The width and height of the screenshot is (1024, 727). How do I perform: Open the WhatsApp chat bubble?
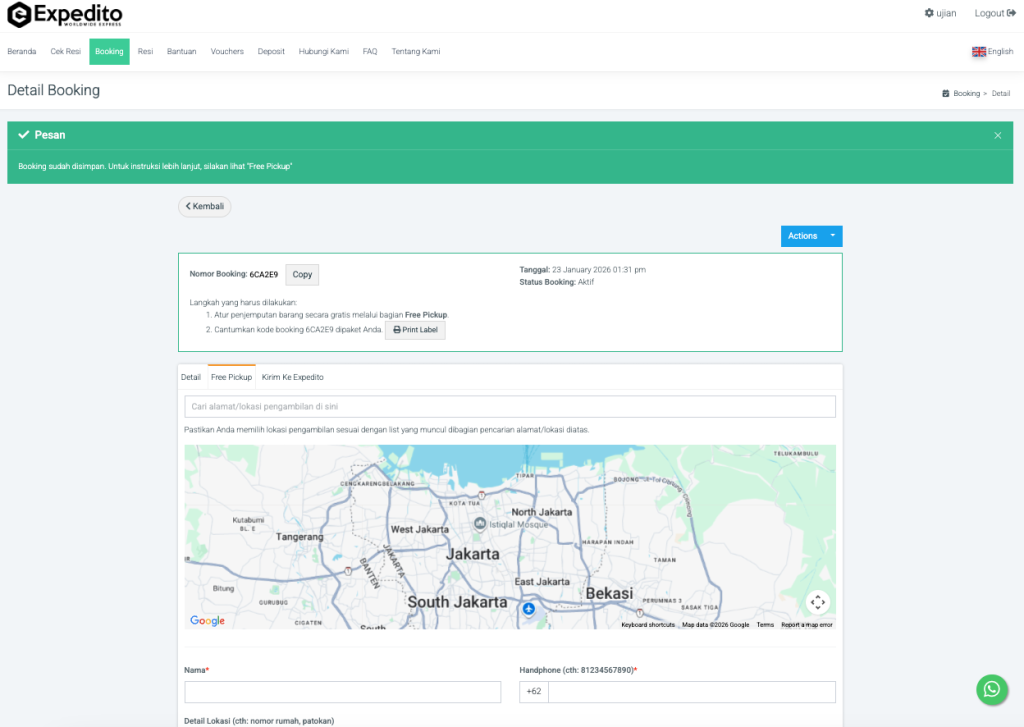click(x=991, y=689)
